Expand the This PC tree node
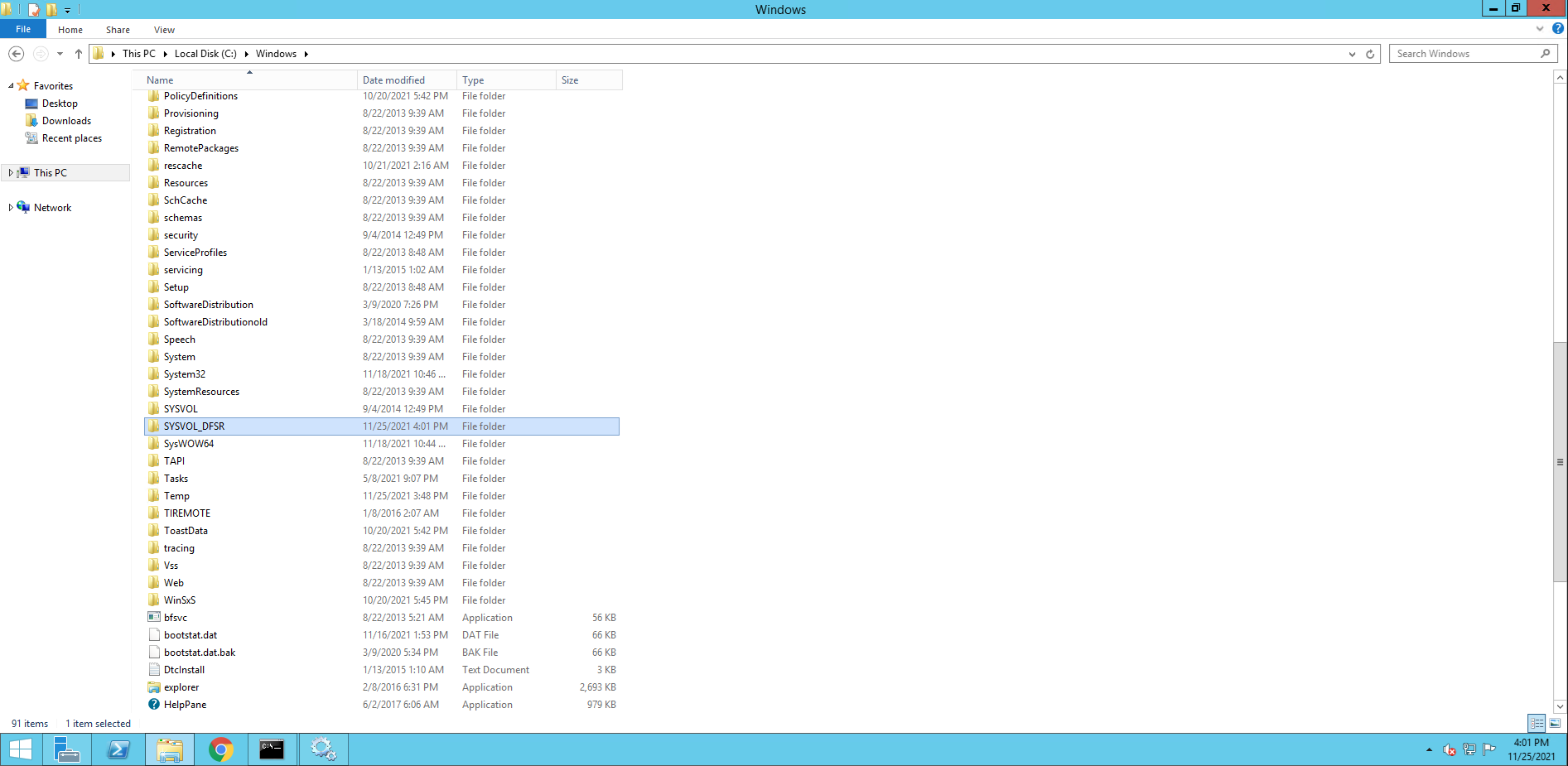 click(x=11, y=173)
